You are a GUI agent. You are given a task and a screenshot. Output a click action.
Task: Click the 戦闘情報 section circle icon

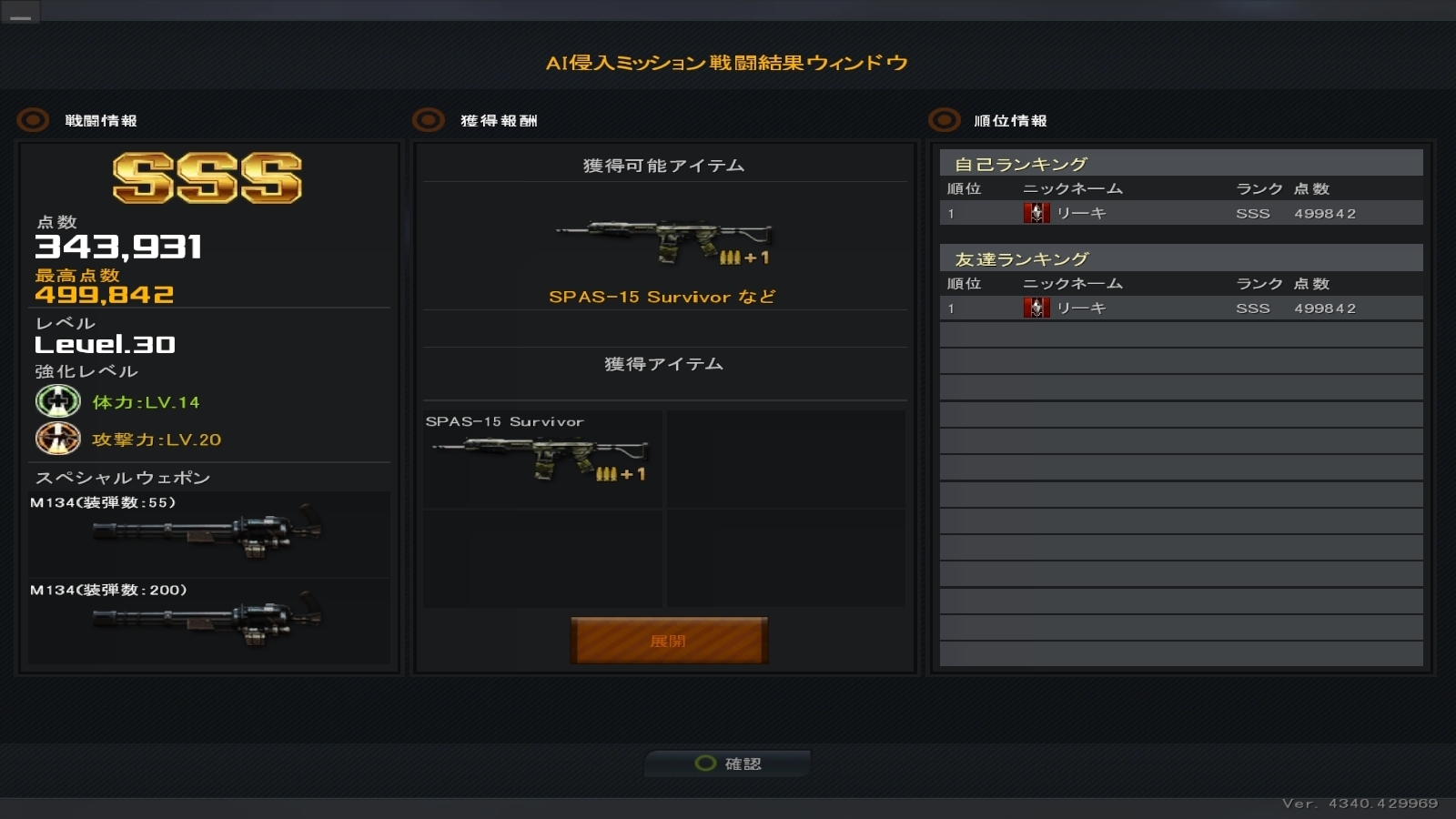click(x=33, y=120)
